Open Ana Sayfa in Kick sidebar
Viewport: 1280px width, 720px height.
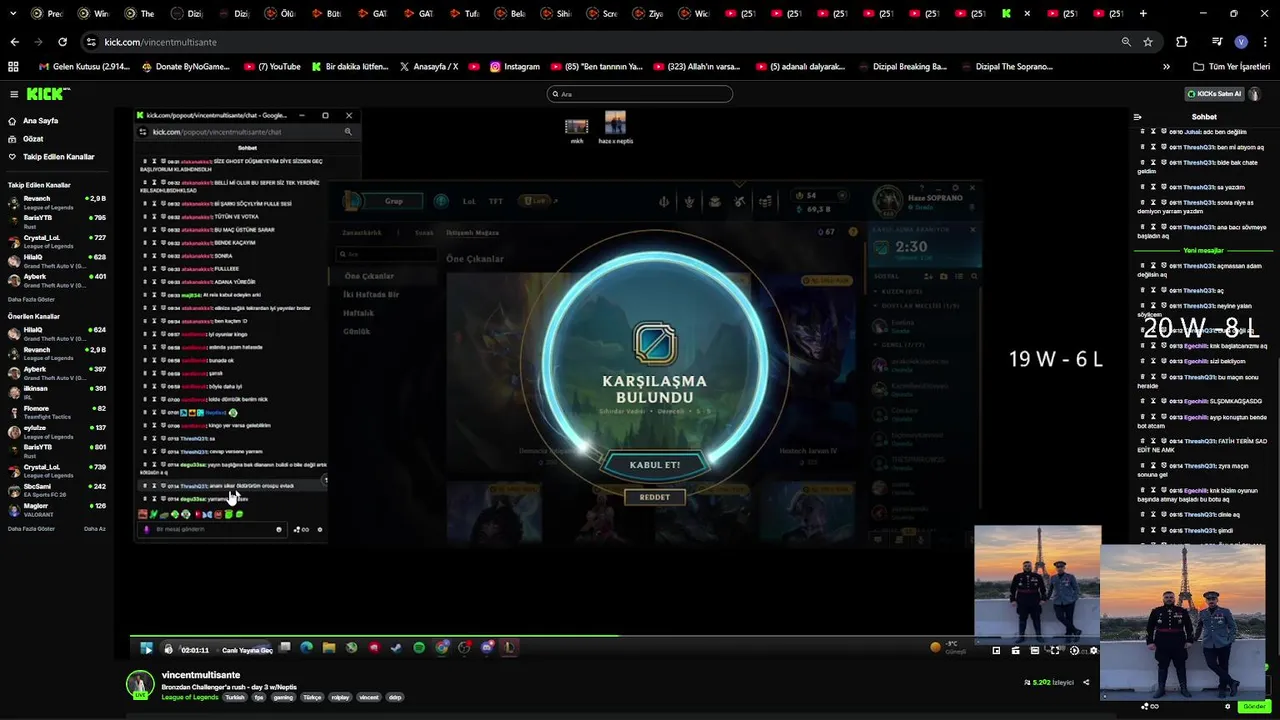tap(40, 120)
